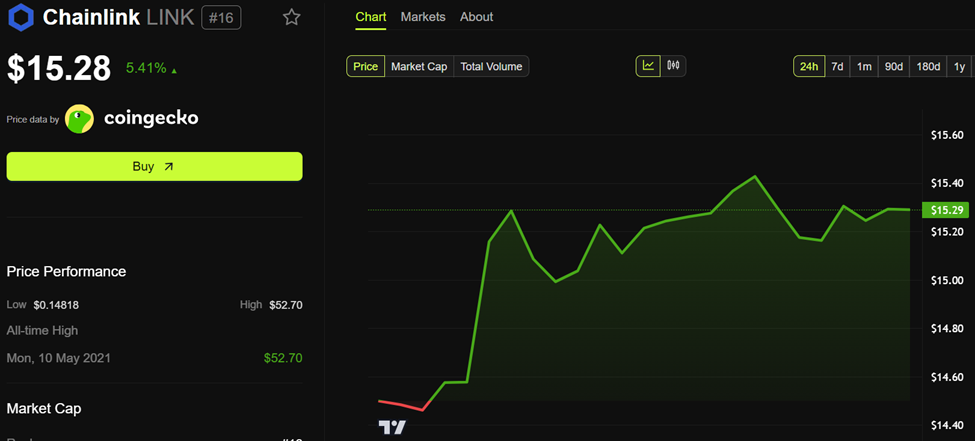Click the Chainlink hexagon logo
Viewport: 975px width, 441px height.
[x=21, y=17]
